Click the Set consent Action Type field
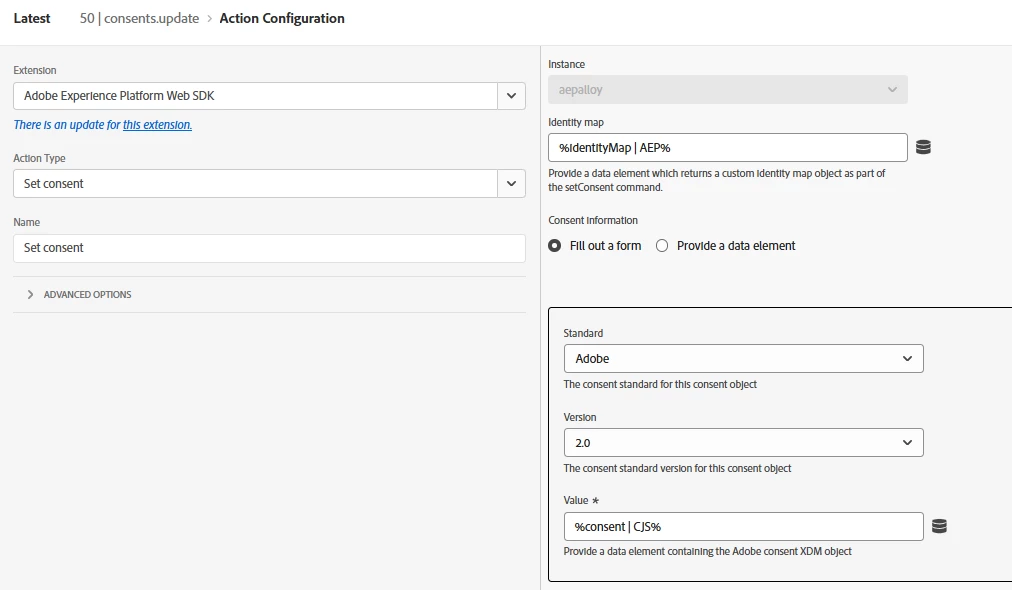 coord(255,184)
